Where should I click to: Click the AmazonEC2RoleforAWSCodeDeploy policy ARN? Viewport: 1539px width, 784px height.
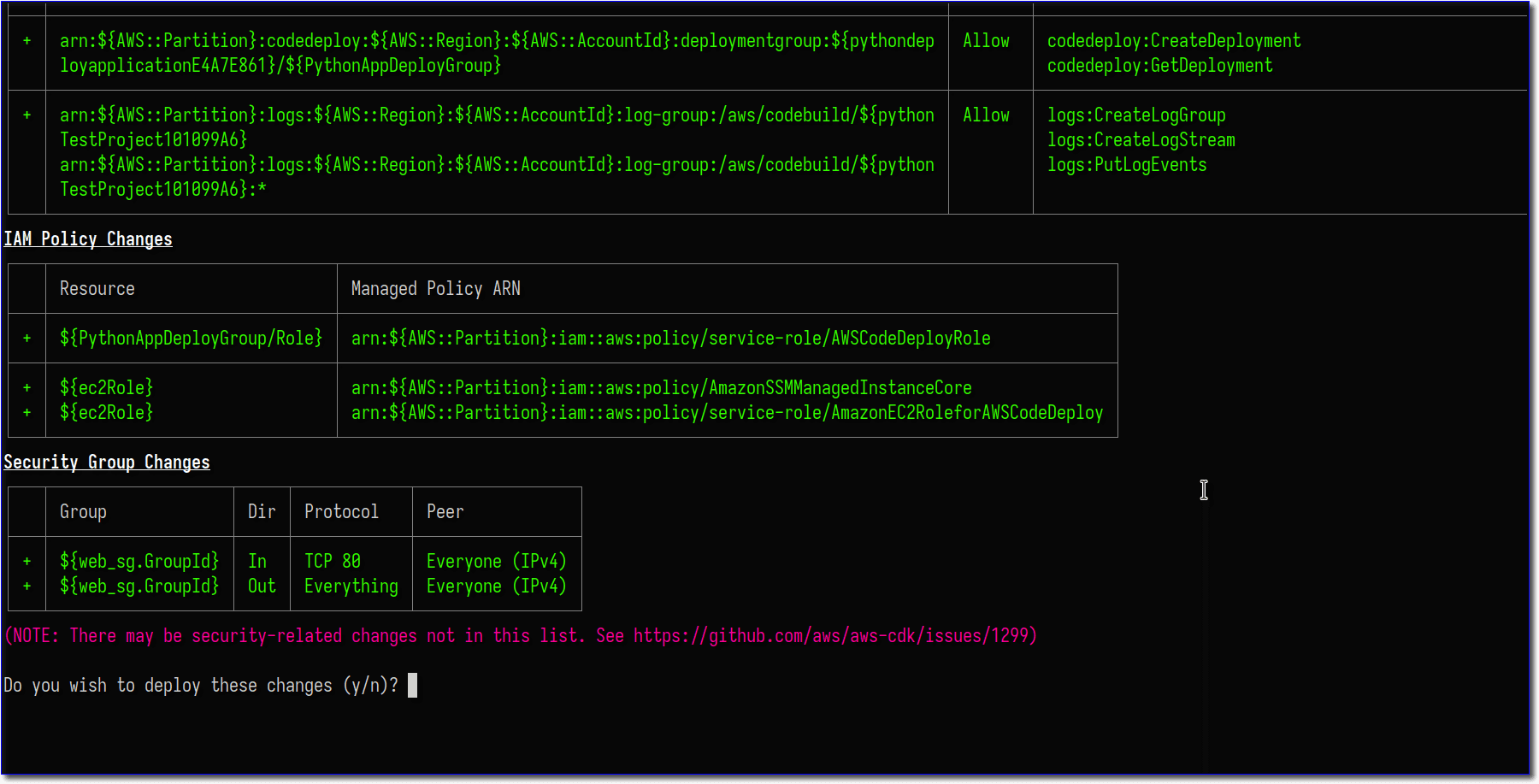[728, 413]
